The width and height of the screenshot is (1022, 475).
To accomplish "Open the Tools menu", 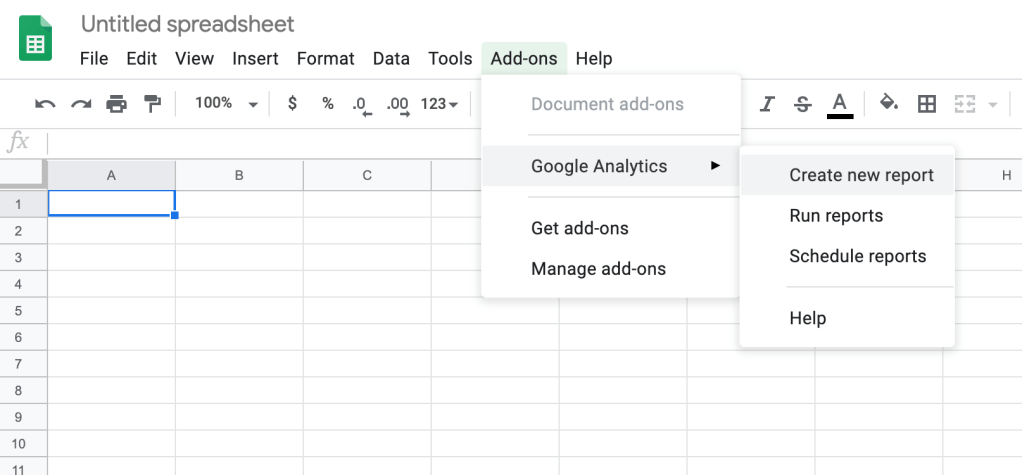I will point(450,59).
